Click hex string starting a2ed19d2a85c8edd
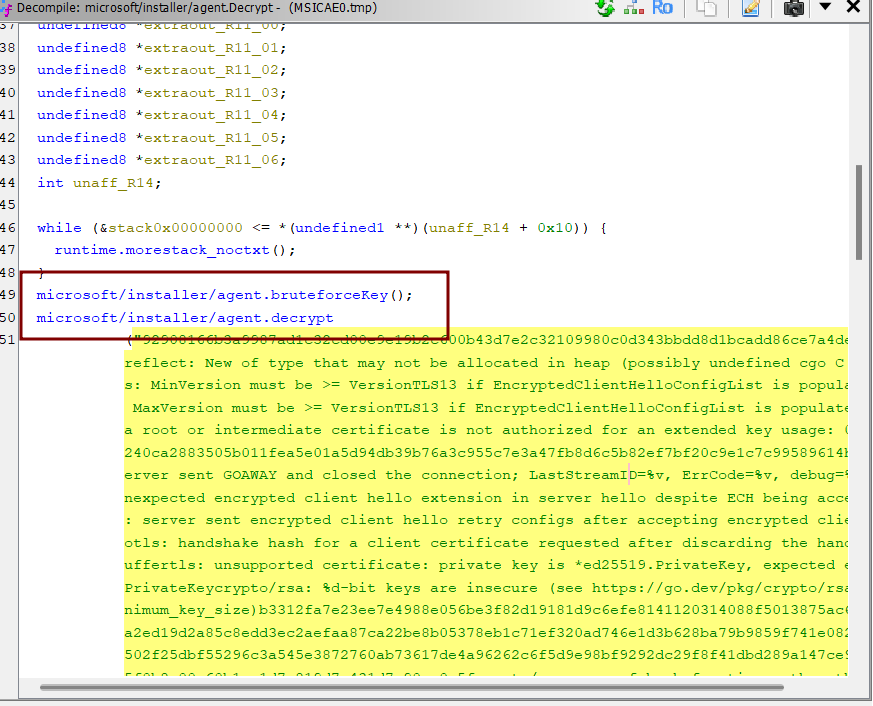 pyautogui.click(x=486, y=633)
